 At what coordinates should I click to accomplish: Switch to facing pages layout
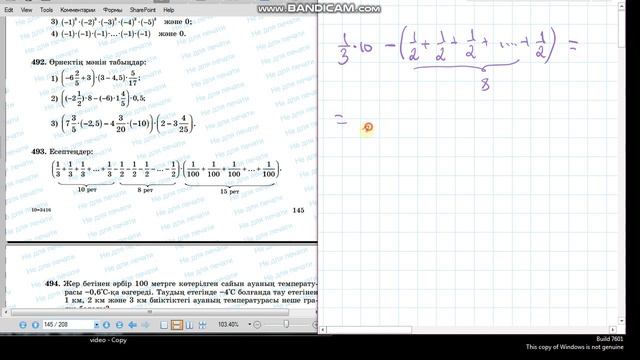point(189,325)
